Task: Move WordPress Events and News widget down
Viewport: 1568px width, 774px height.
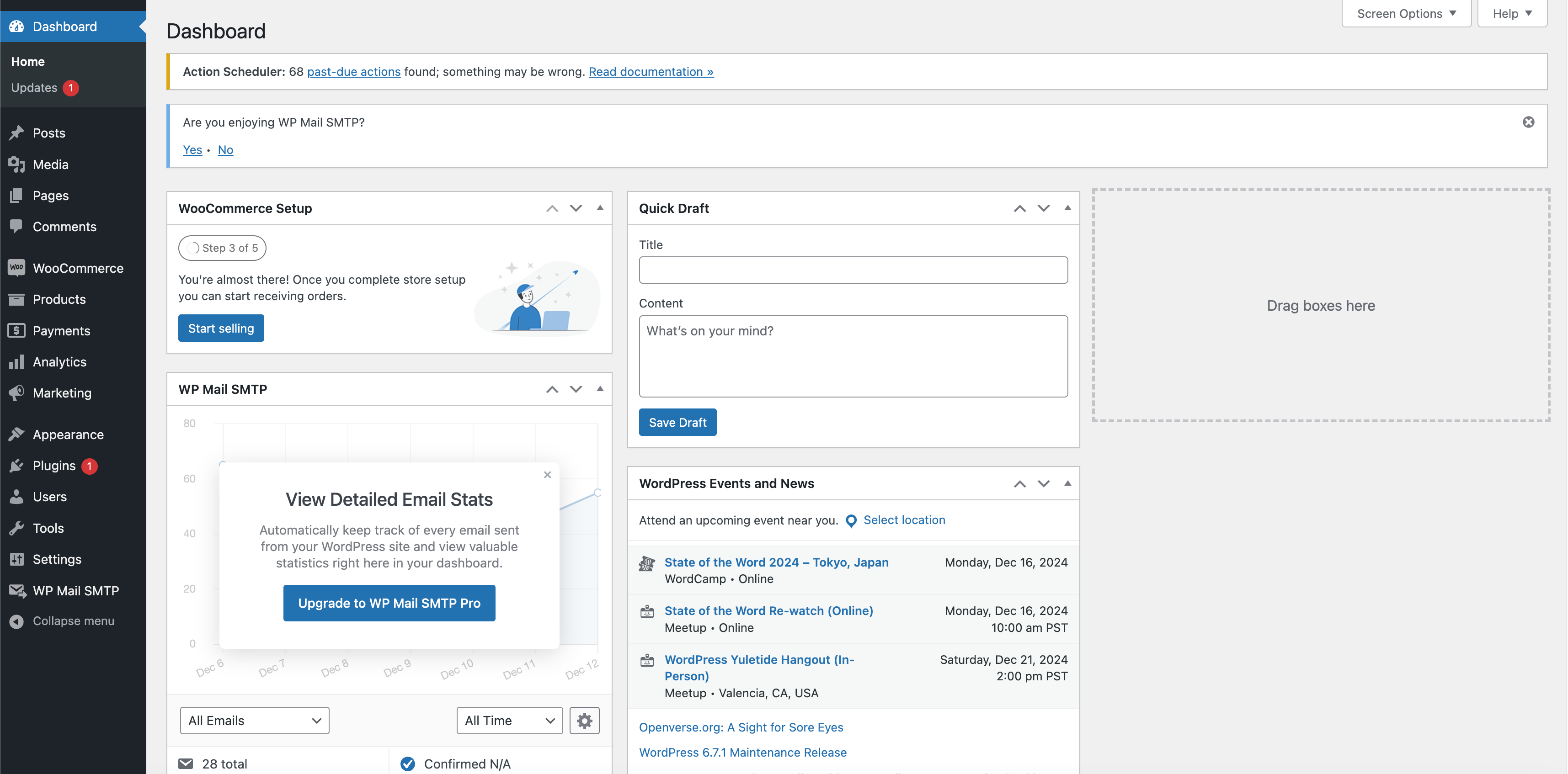Action: [1043, 484]
